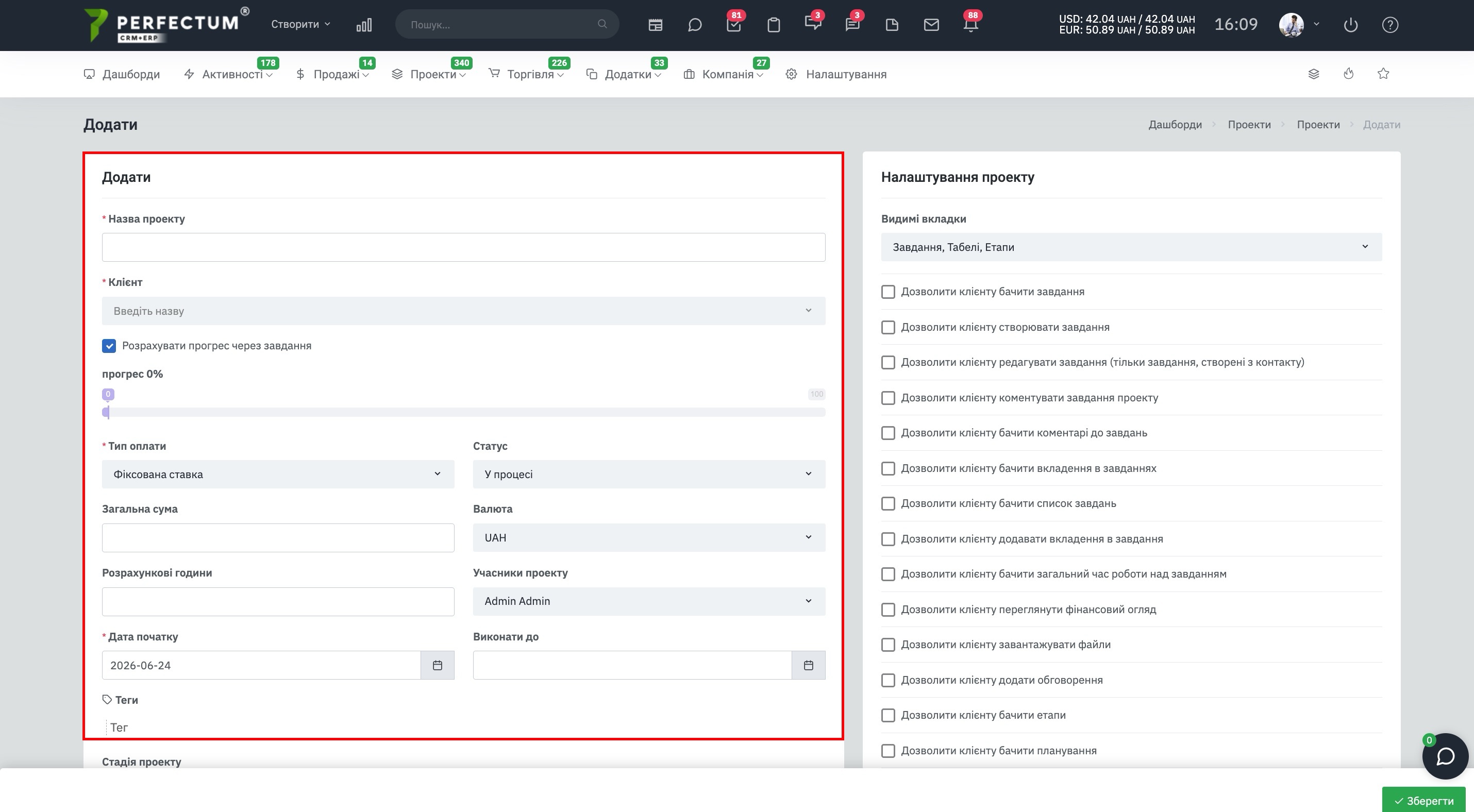This screenshot has height=812, width=1474.
Task: Open the live chat bubble widget
Action: click(1445, 756)
